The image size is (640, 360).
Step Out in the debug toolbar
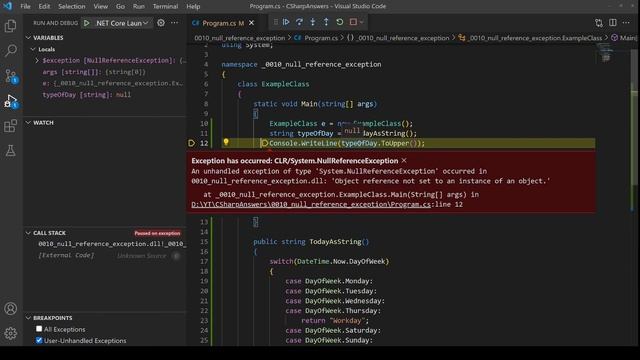pos(326,22)
